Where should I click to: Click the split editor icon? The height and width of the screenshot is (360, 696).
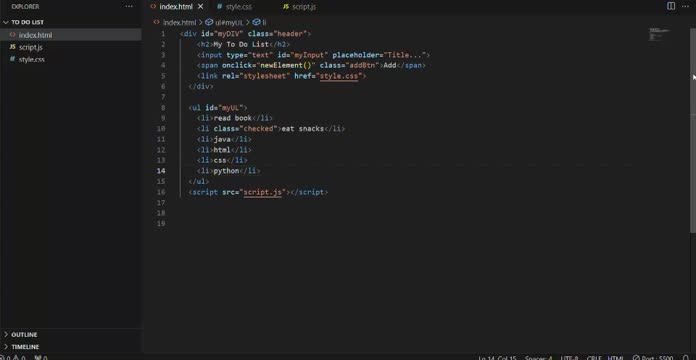pos(671,6)
